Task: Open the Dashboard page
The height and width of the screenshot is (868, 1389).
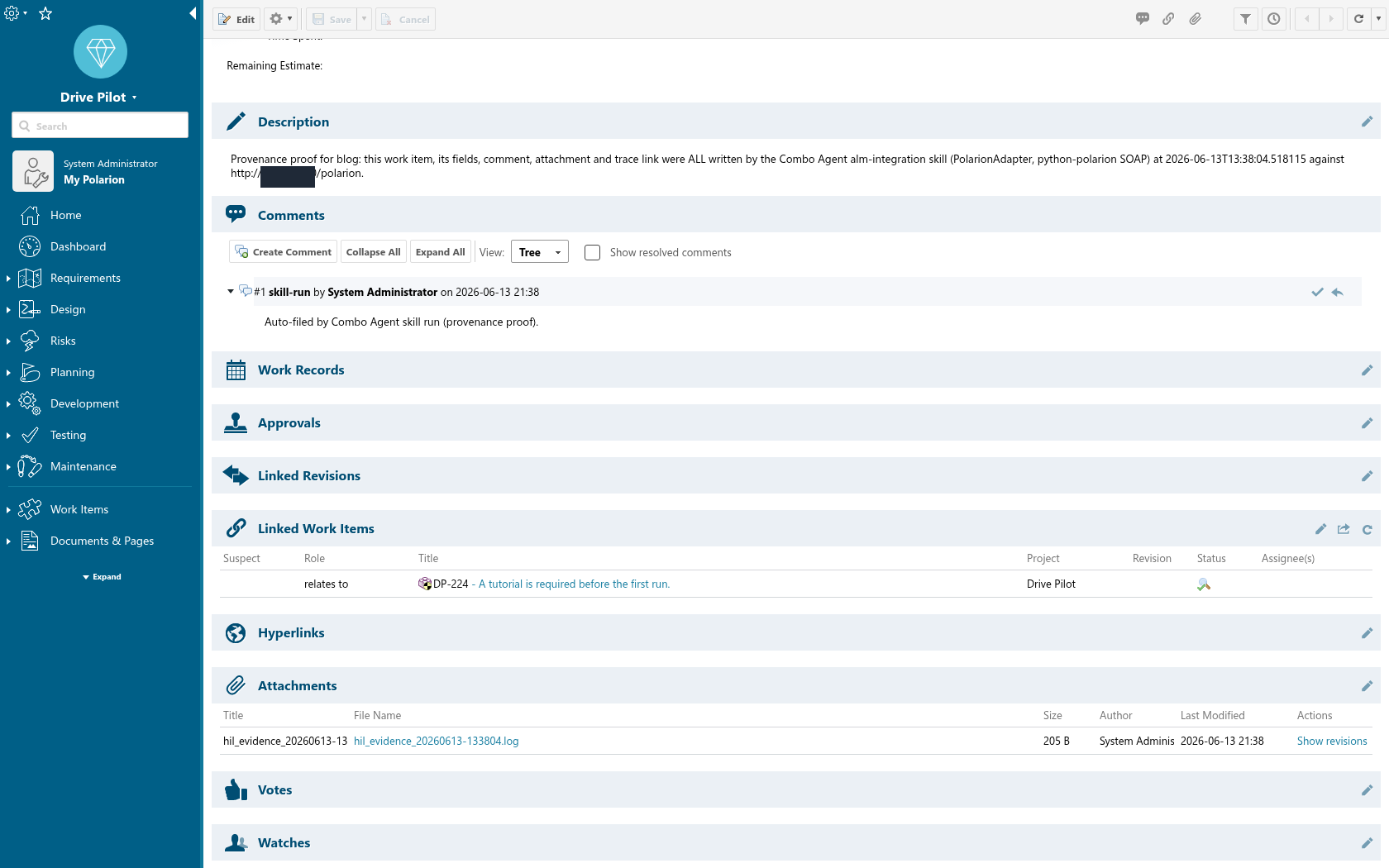Action: coord(78,246)
